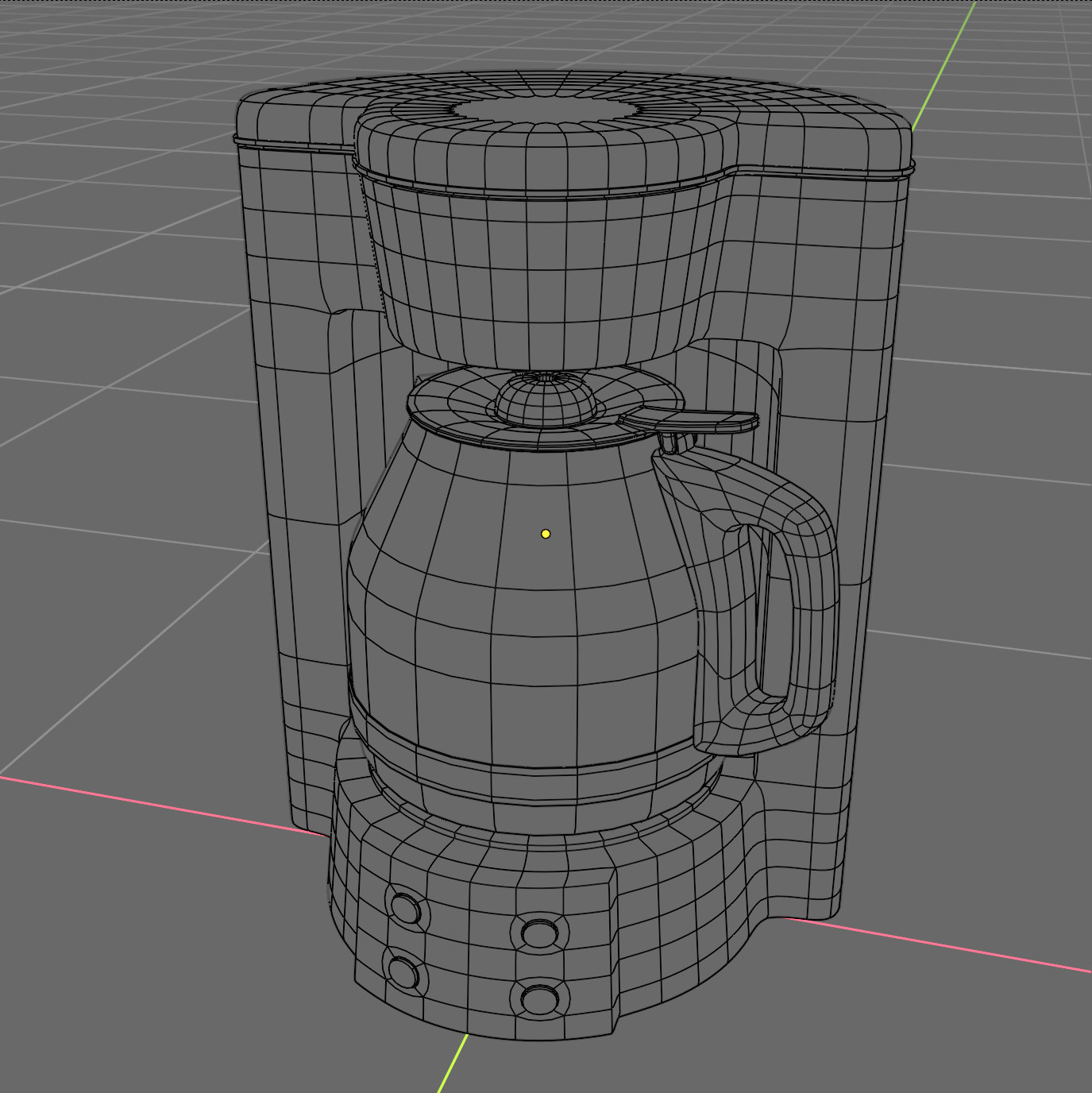This screenshot has height=1093, width=1092.
Task: Click the lower-left circular button on the base
Action: [x=403, y=974]
